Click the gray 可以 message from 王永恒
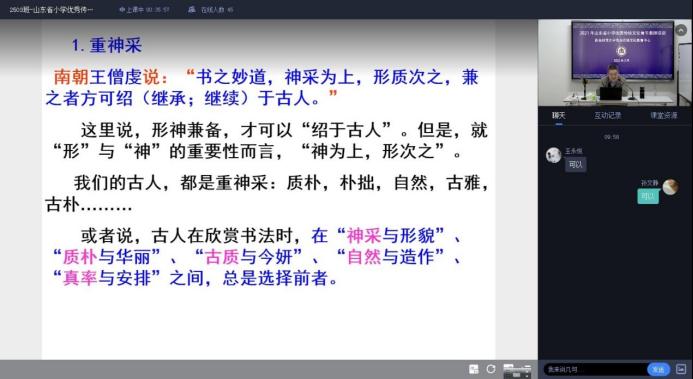This screenshot has height=379, width=693. click(x=575, y=165)
